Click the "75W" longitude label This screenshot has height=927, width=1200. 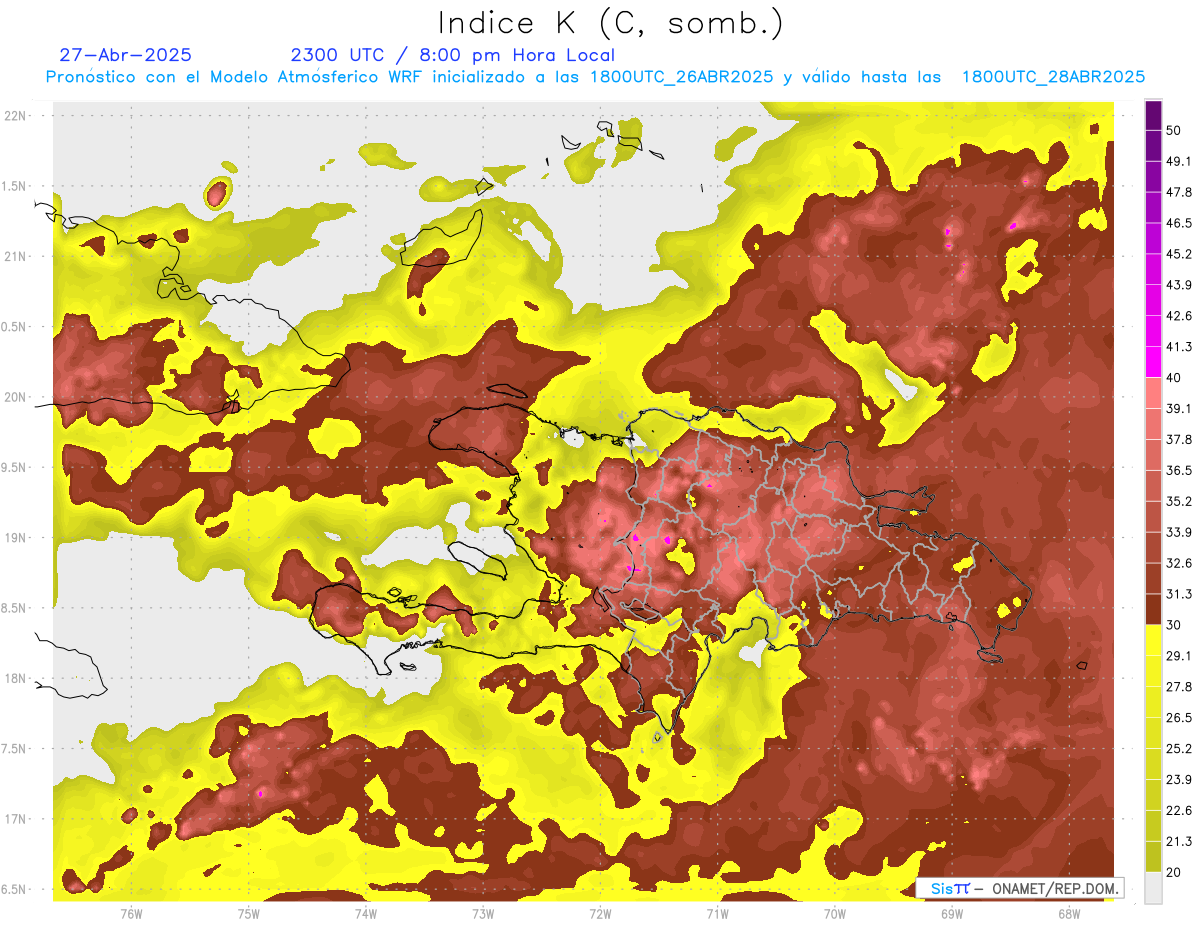(x=248, y=913)
